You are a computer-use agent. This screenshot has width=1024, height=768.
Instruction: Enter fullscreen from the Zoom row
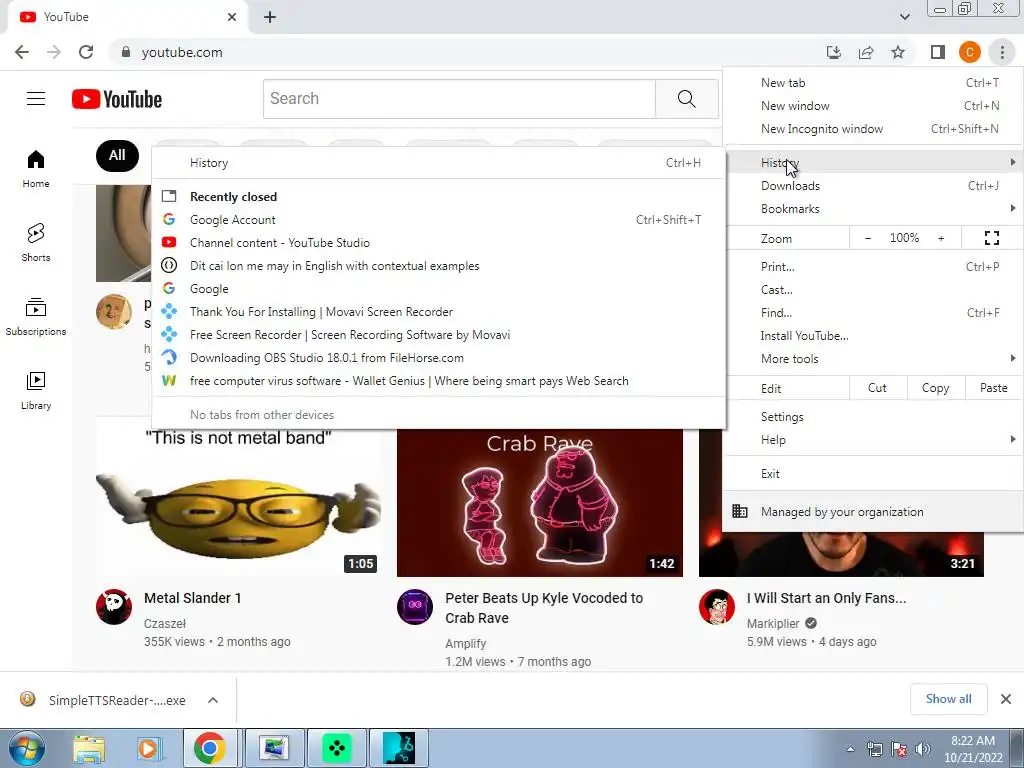coord(991,238)
